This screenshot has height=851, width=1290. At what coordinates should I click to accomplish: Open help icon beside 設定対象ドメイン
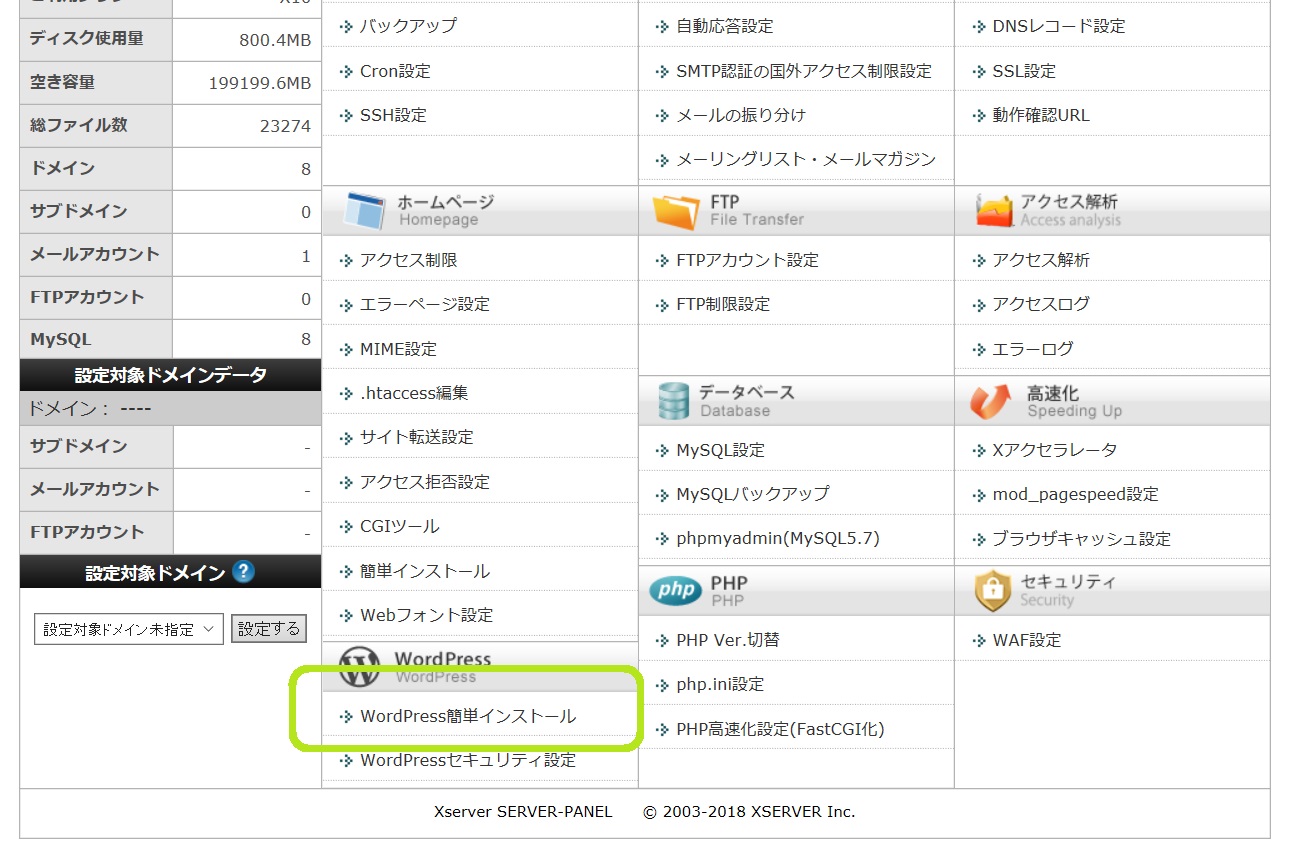click(243, 572)
